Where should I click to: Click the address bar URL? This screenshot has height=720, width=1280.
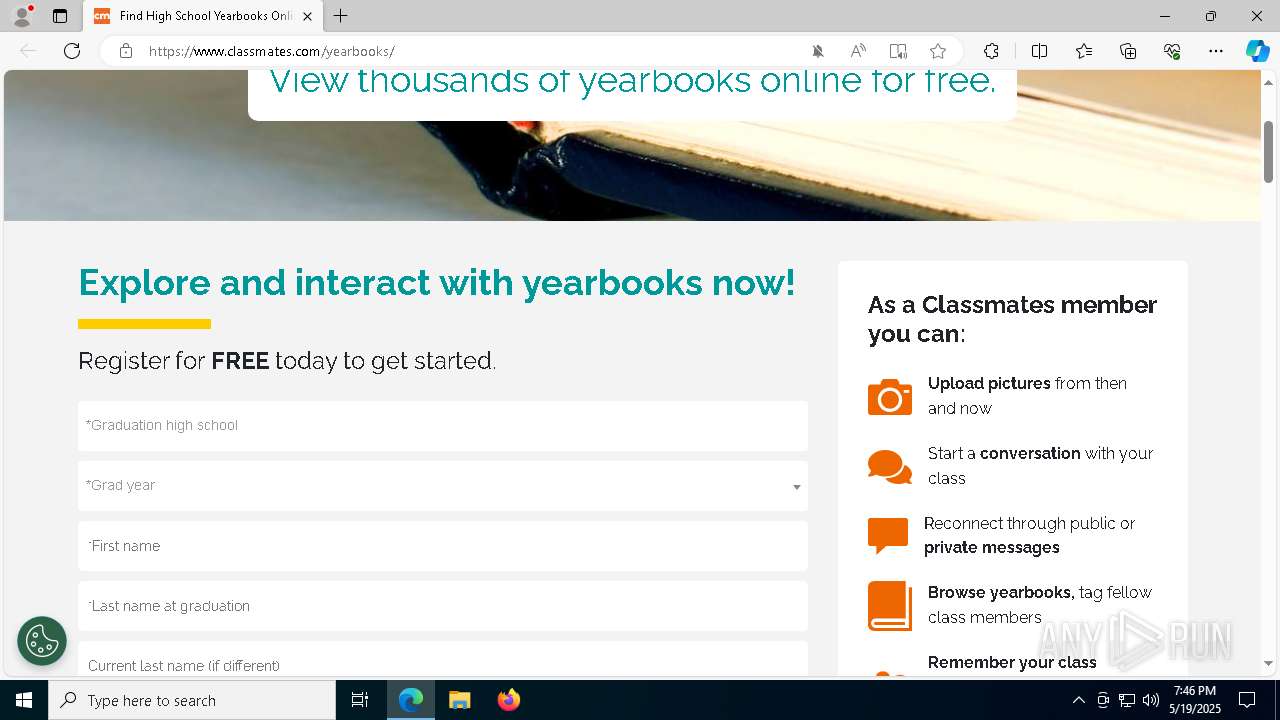(272, 51)
